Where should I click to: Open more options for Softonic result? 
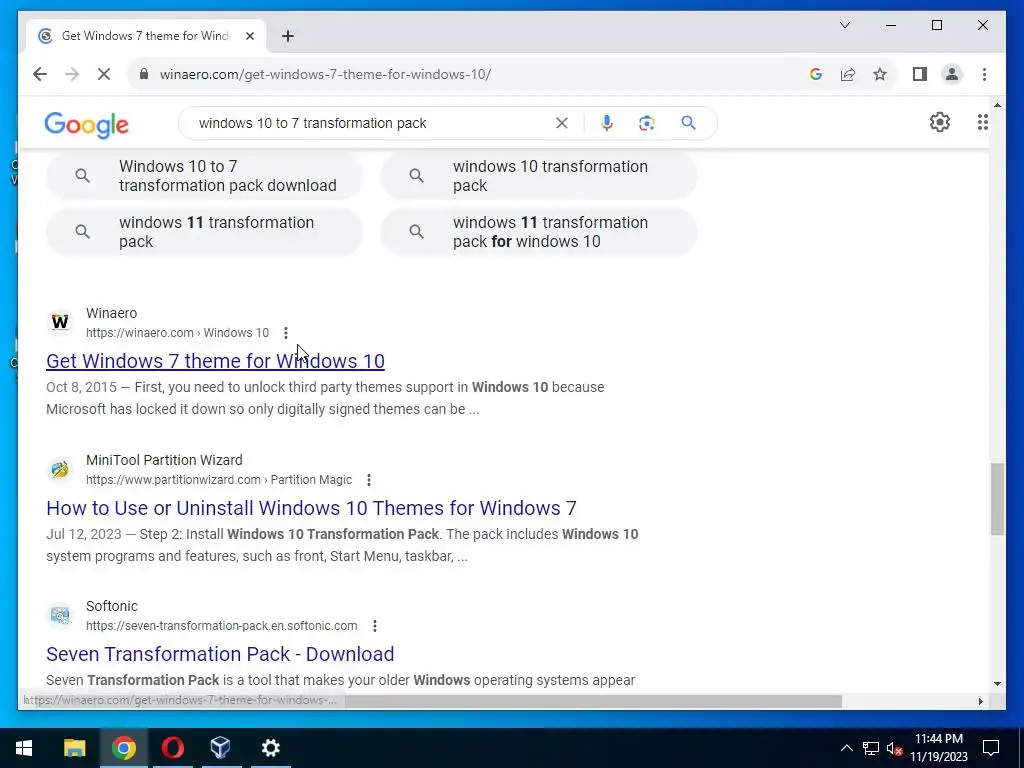[375, 626]
